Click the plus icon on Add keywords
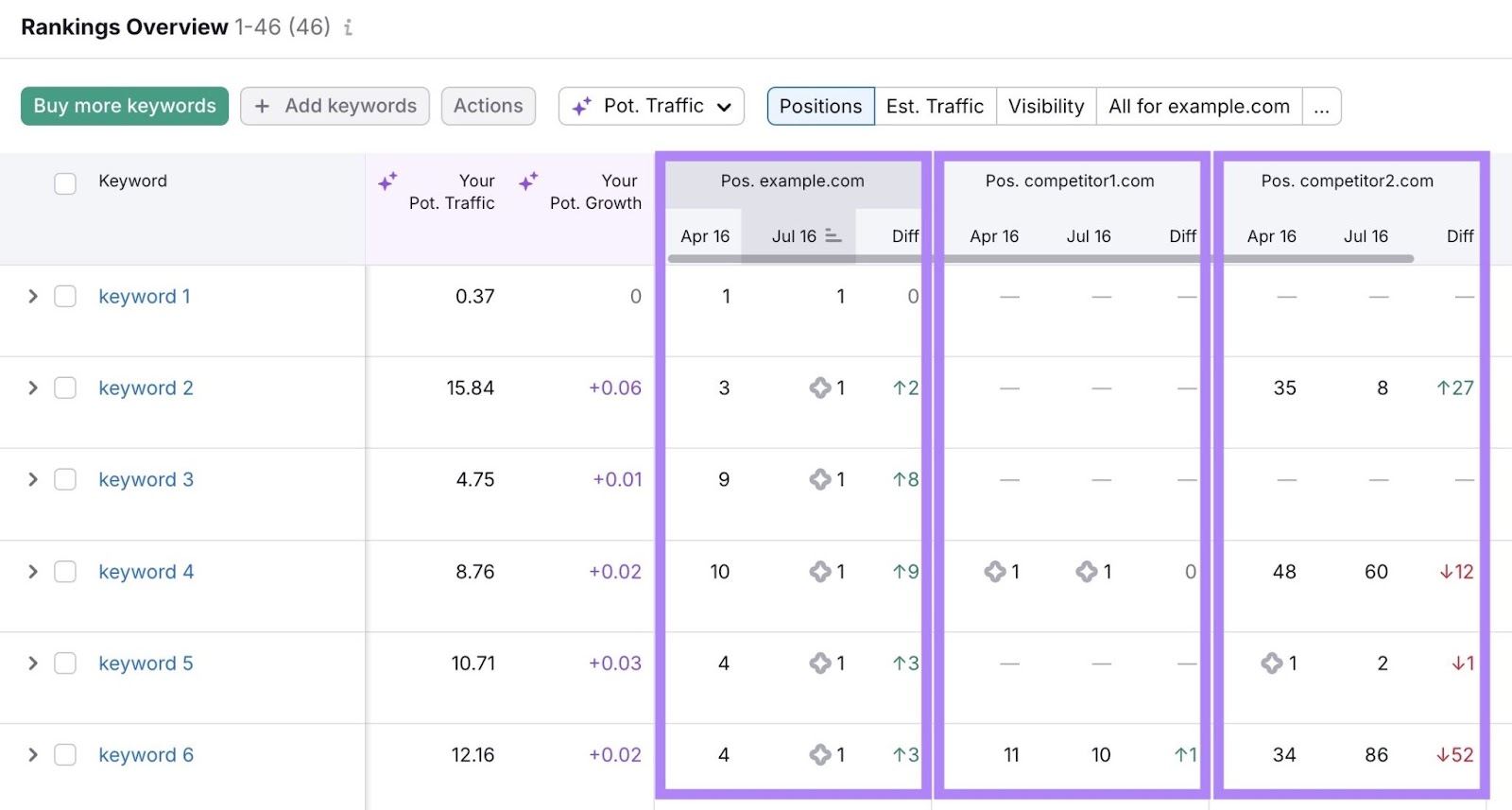 click(x=262, y=106)
